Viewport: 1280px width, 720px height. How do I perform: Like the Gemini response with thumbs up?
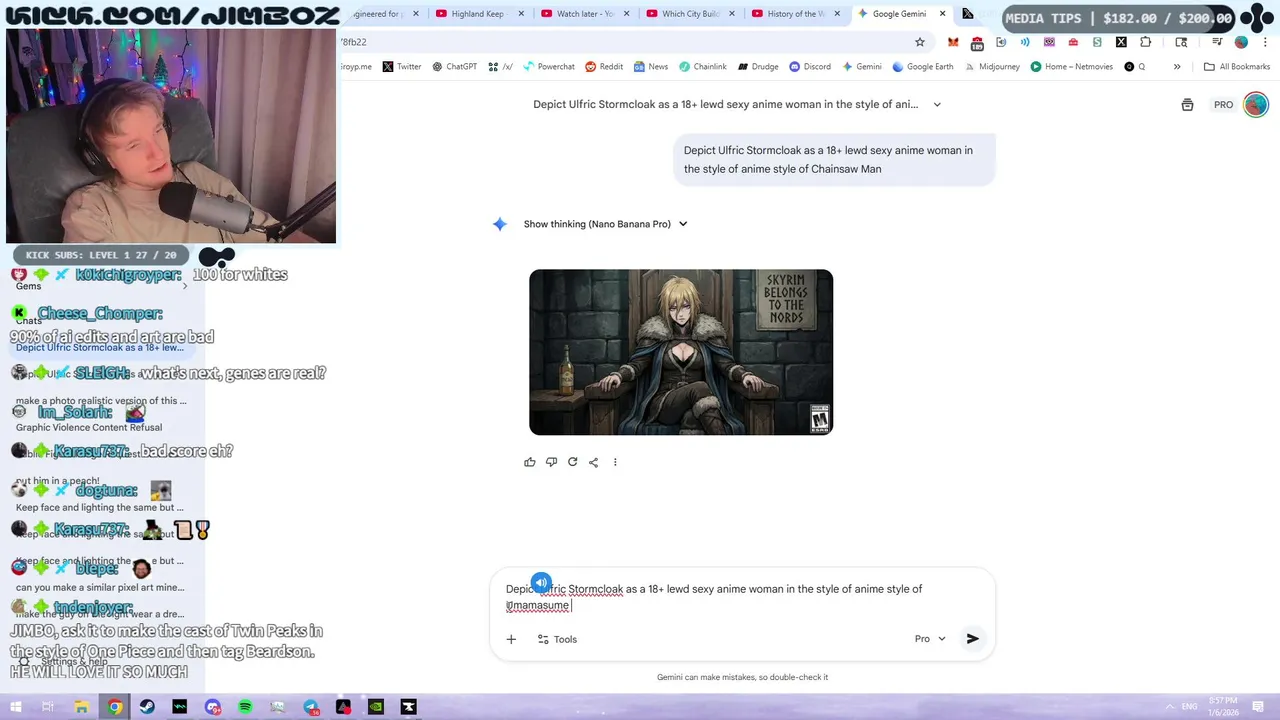529,462
